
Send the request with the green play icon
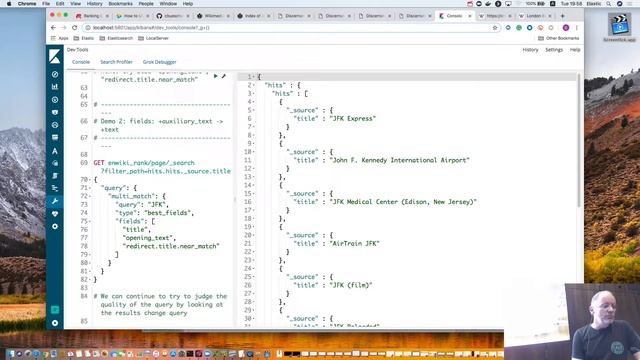tap(216, 76)
